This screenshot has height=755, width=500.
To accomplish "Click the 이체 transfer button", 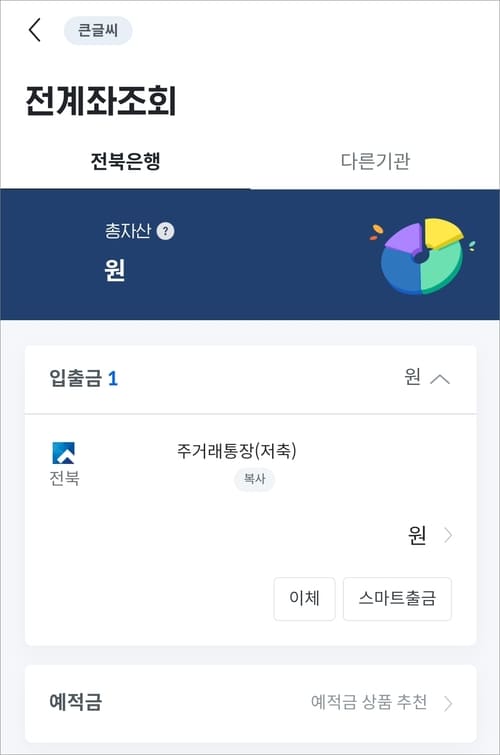I will [304, 599].
